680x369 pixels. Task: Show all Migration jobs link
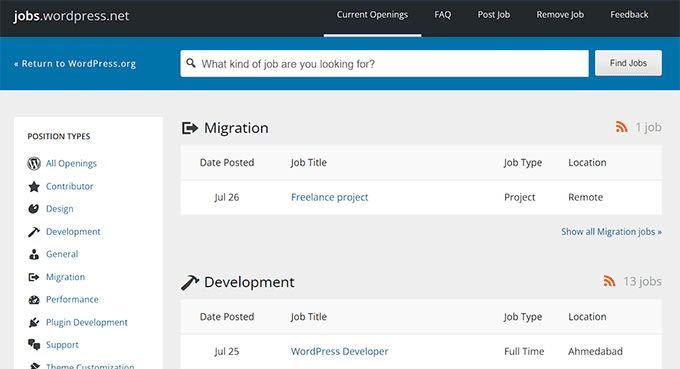pyautogui.click(x=611, y=232)
